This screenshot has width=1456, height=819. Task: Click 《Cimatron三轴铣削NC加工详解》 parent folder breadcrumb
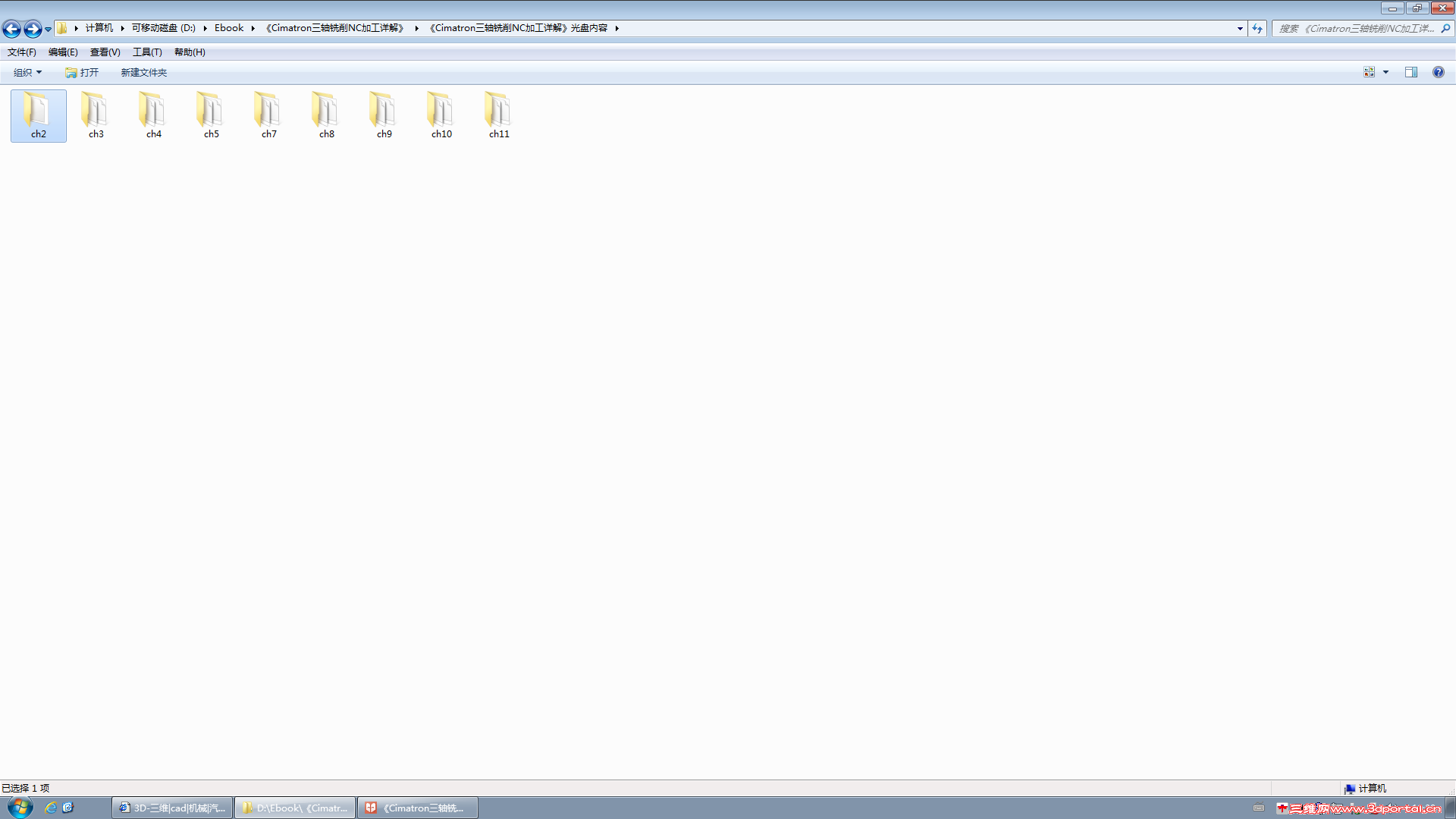[335, 28]
